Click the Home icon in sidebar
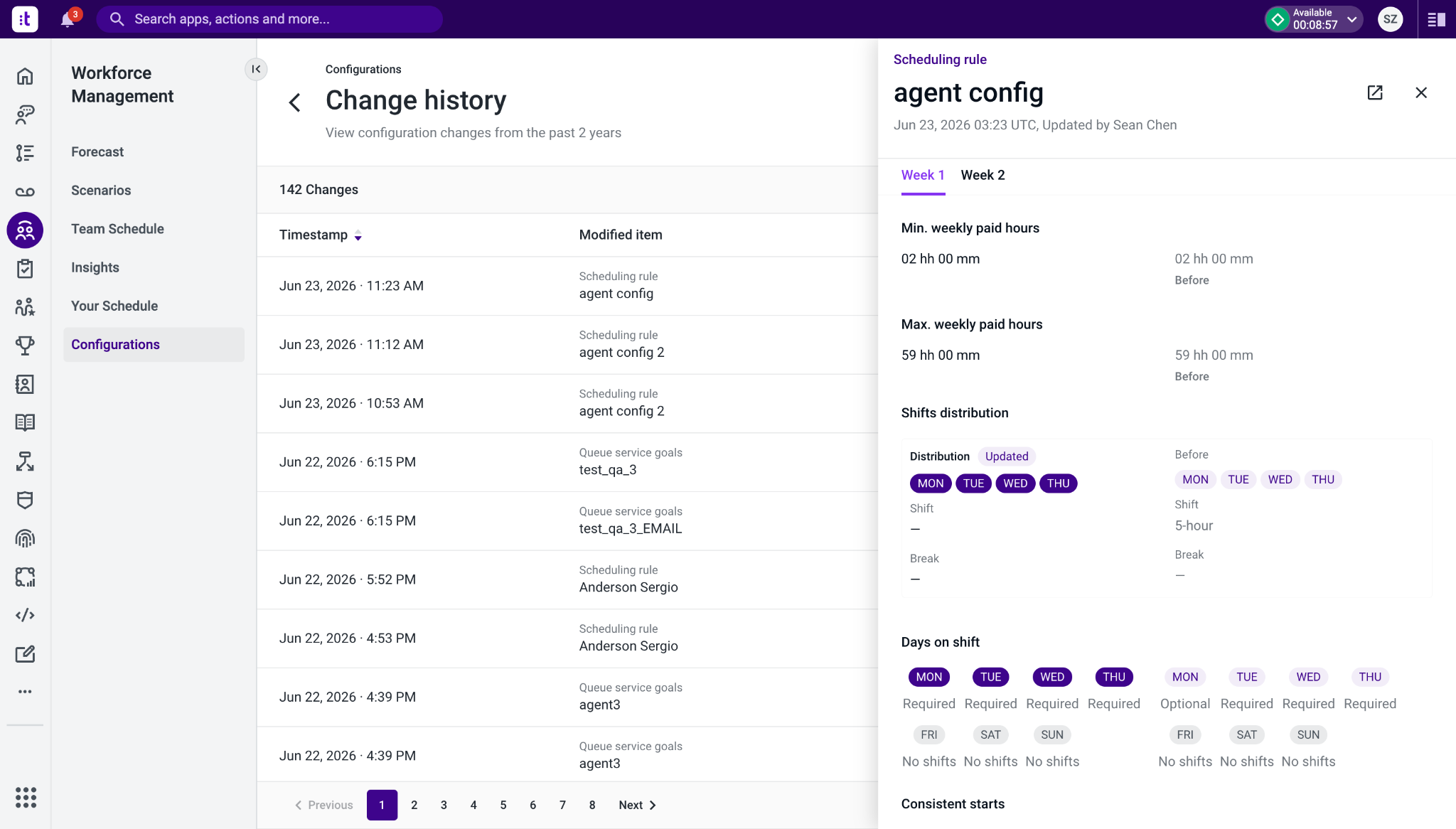This screenshot has width=1456, height=829. coord(25,76)
